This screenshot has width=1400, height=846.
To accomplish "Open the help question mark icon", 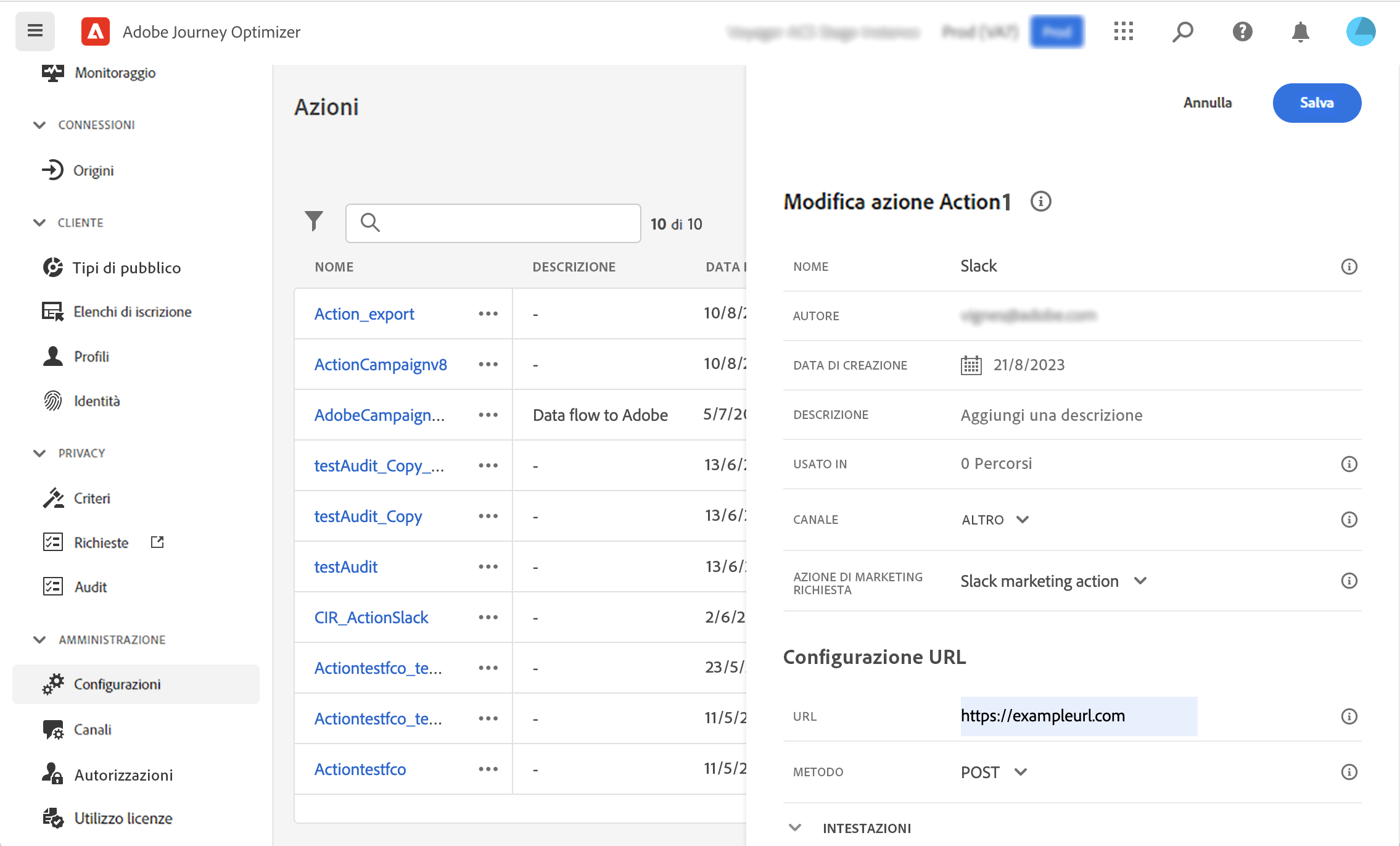I will (x=1242, y=31).
